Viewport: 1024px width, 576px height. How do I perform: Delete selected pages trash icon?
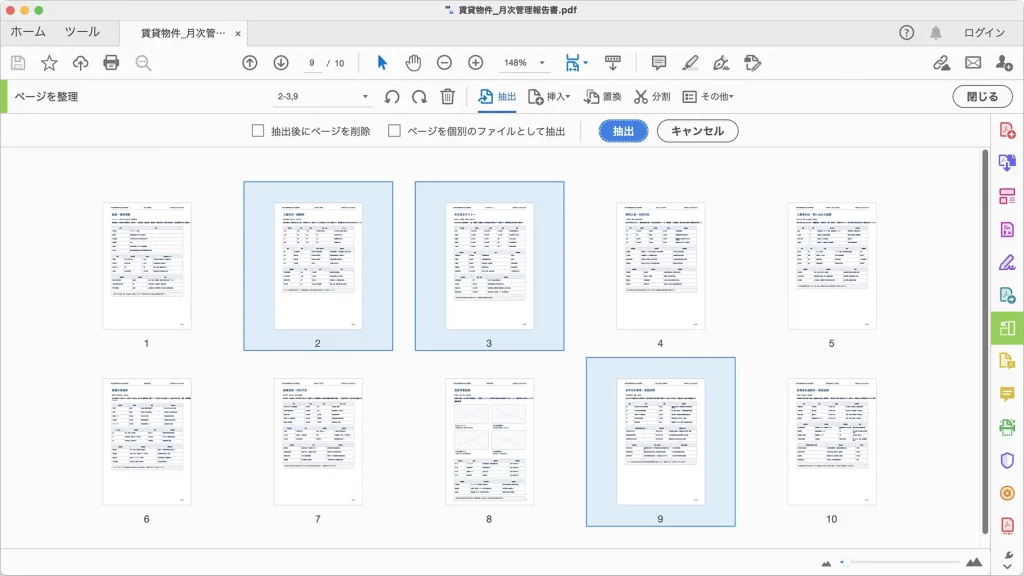447,97
